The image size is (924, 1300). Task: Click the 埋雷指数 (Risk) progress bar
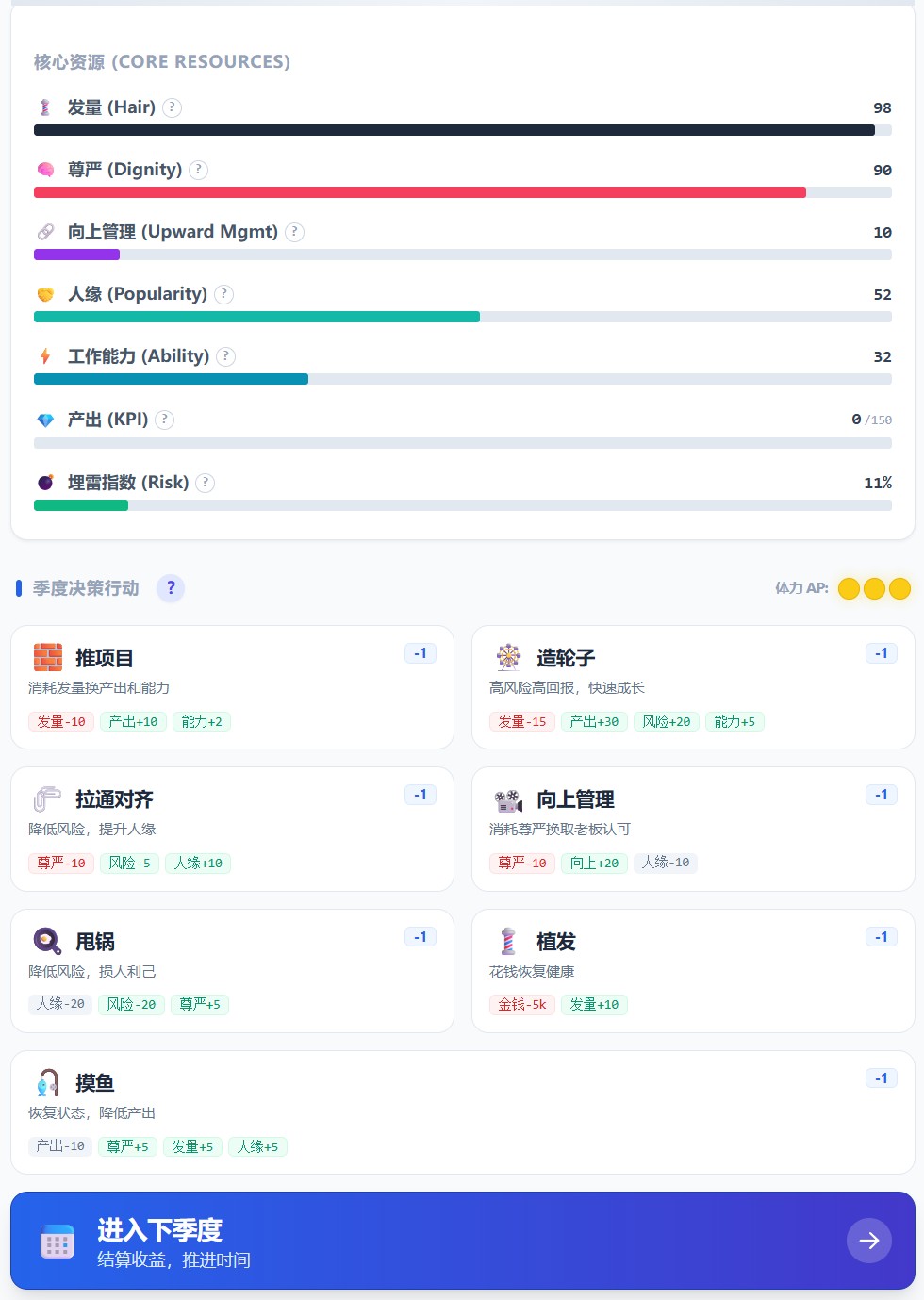(x=462, y=505)
